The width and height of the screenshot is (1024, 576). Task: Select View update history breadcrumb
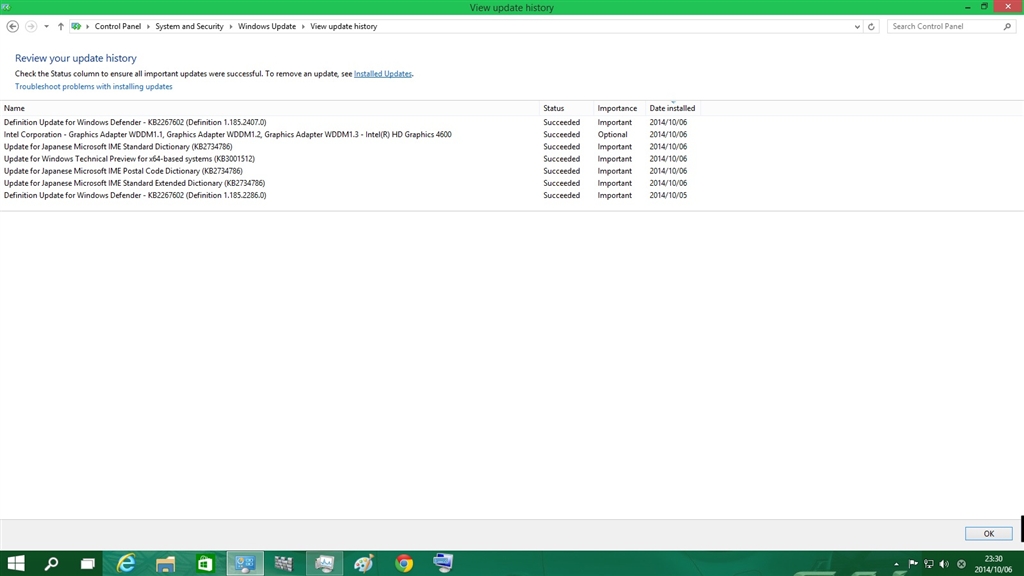point(344,26)
